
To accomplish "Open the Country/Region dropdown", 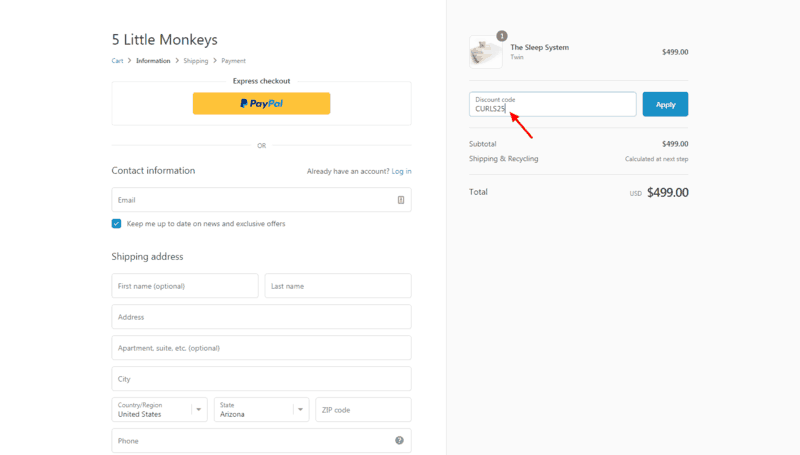I will (x=159, y=410).
